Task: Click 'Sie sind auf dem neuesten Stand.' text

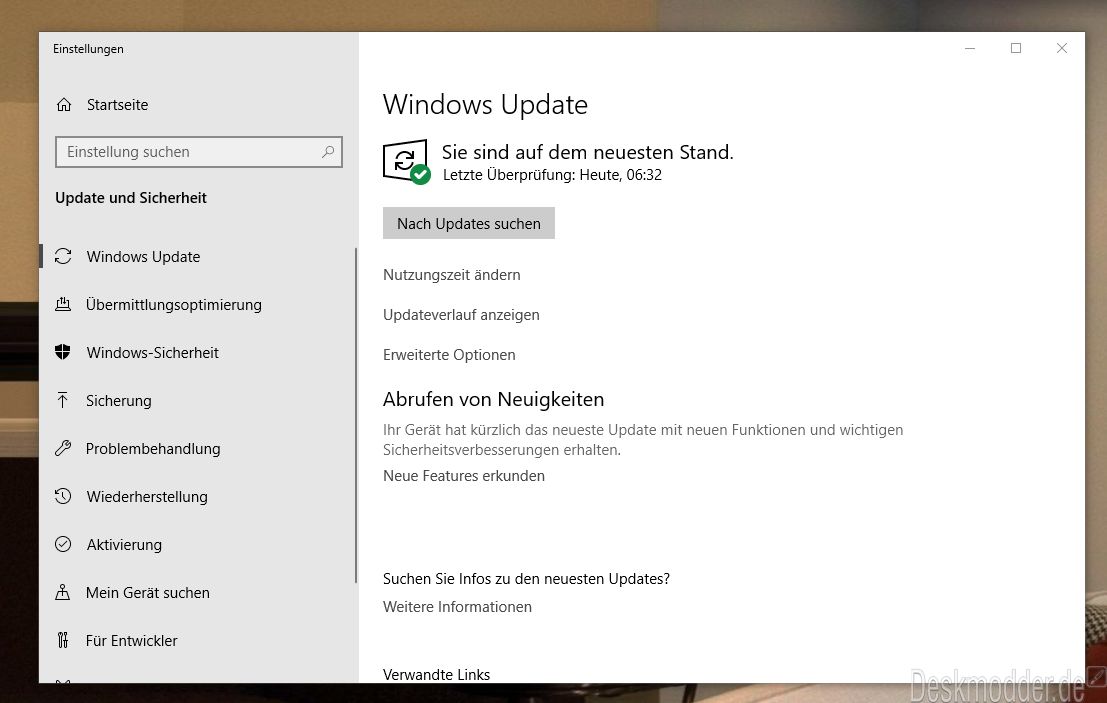Action: 587,152
